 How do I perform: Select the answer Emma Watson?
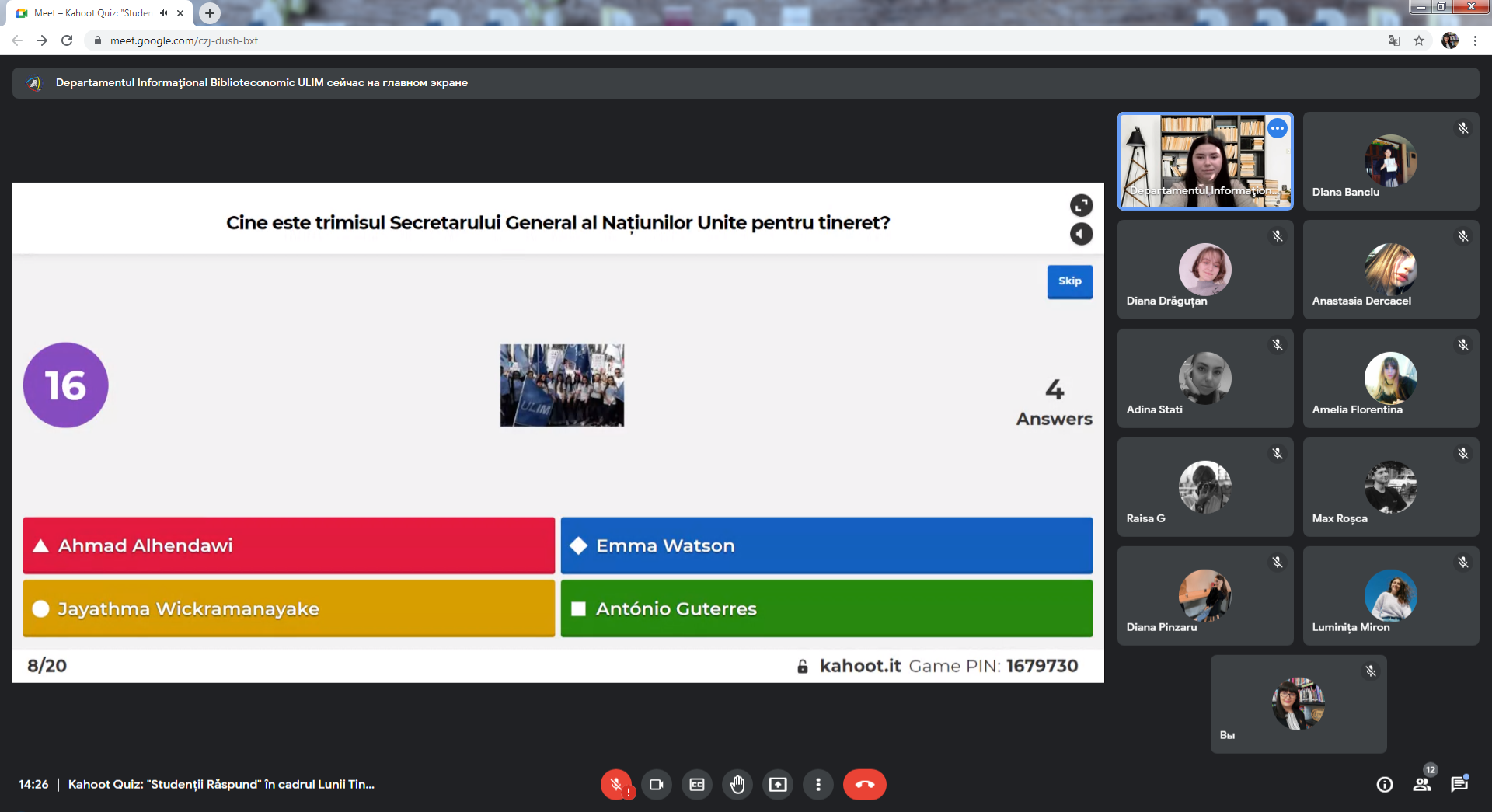coord(827,545)
